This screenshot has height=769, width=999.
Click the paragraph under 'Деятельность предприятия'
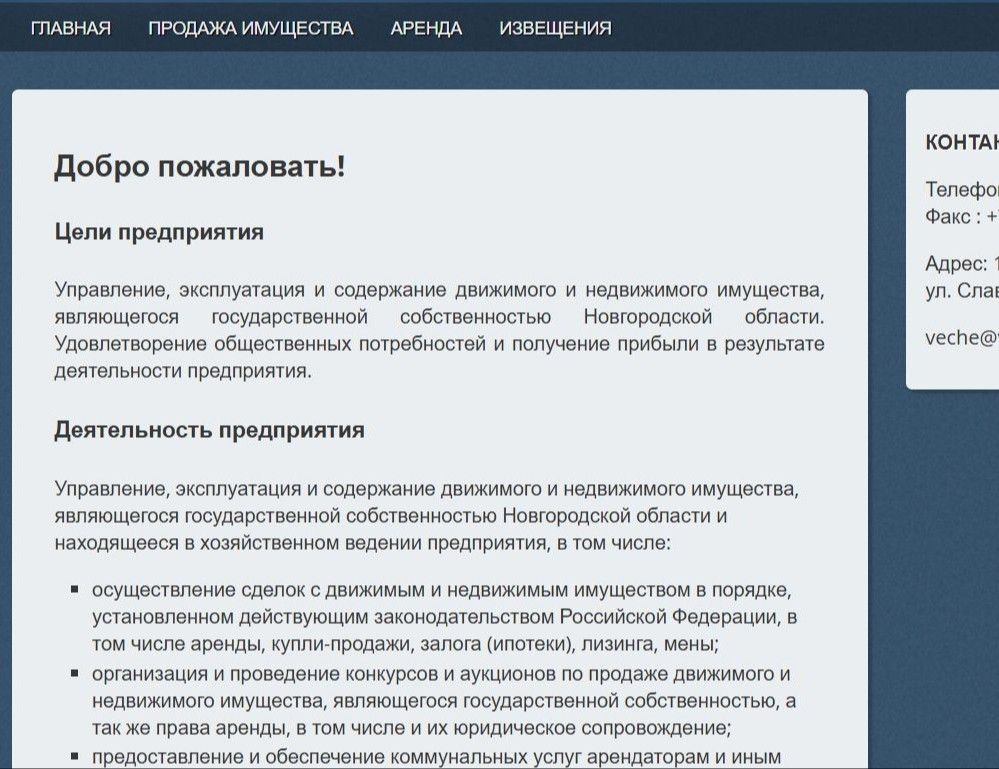coord(427,516)
